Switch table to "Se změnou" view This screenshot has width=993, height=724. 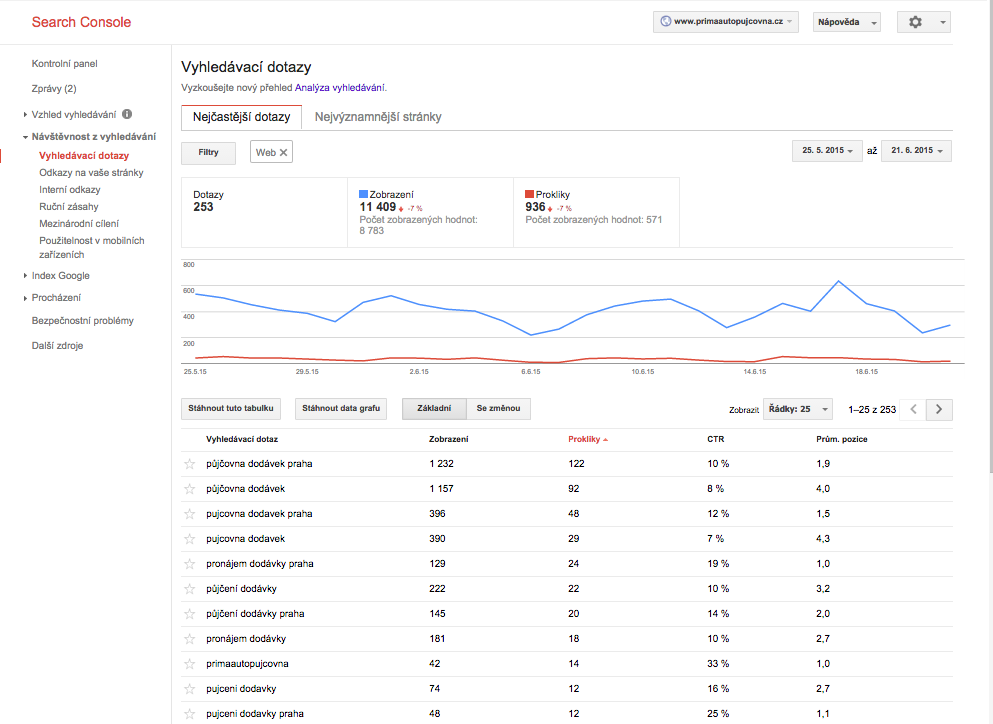497,409
